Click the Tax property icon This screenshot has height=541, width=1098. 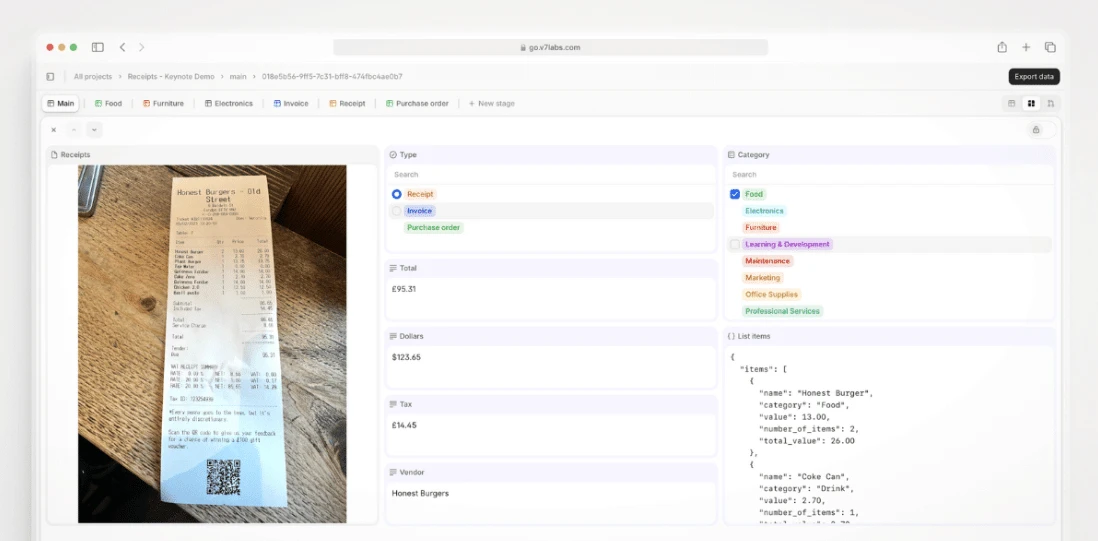tap(393, 404)
